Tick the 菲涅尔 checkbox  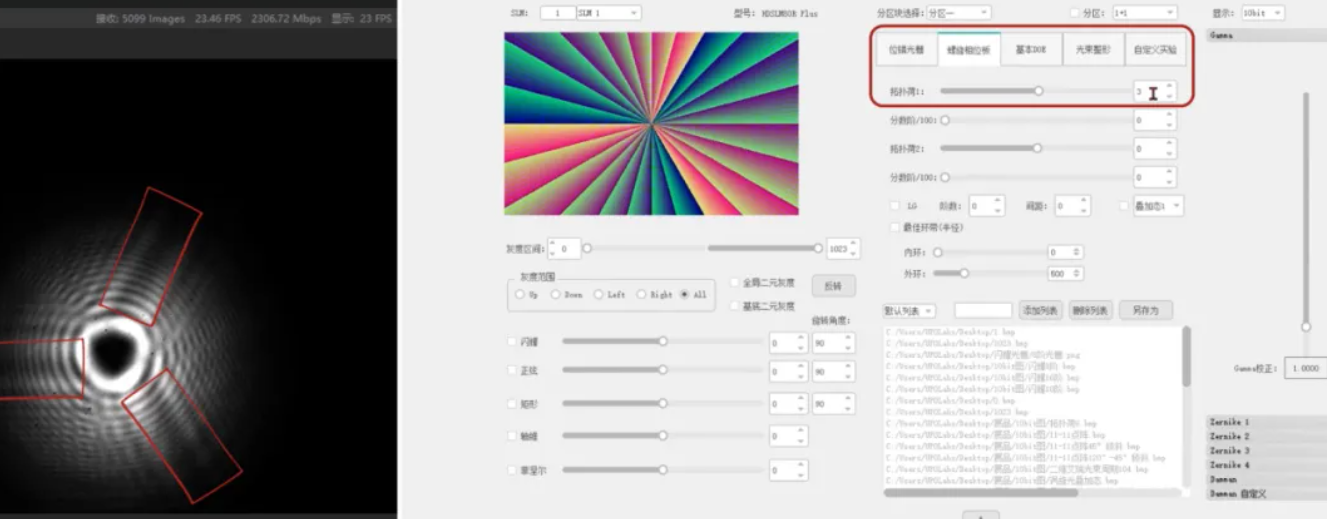pyautogui.click(x=513, y=470)
